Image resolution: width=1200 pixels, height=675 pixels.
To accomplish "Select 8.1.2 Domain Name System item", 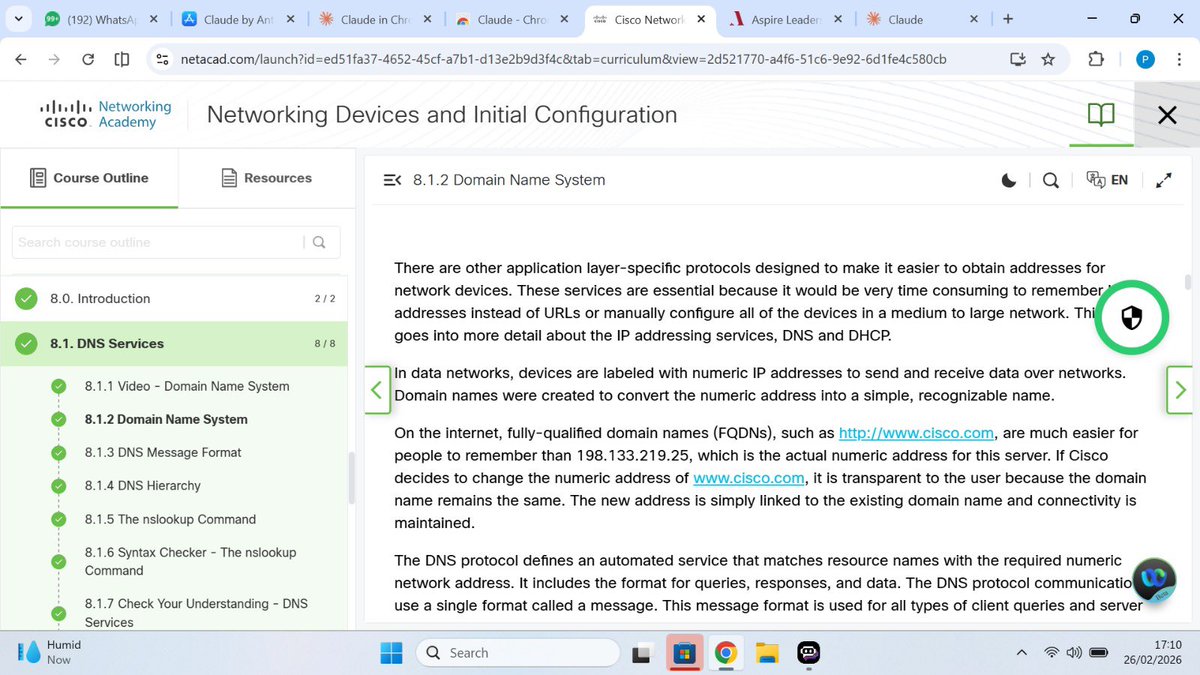I will [166, 419].
